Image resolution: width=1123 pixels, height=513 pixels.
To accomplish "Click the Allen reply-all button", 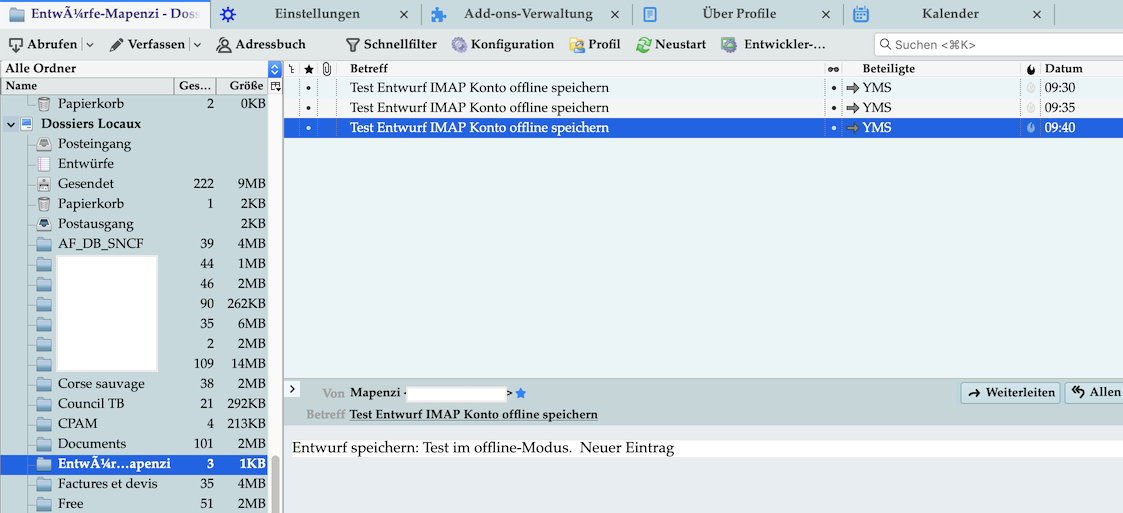I will pyautogui.click(x=1094, y=393).
